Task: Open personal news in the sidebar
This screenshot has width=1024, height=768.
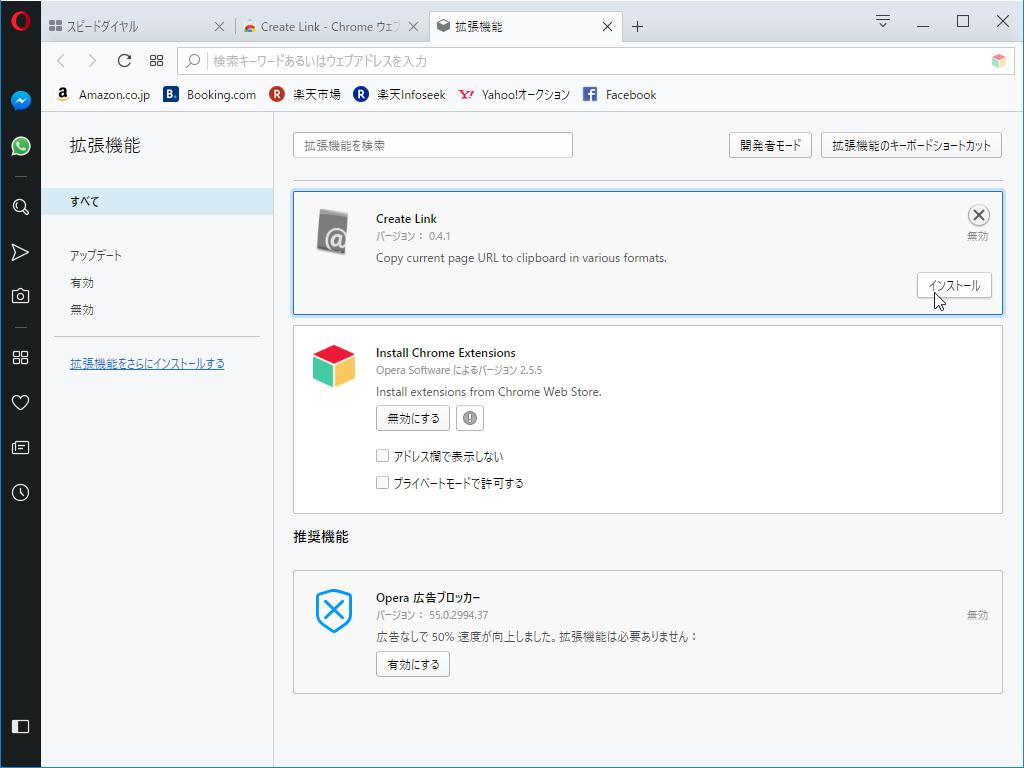Action: (20, 447)
